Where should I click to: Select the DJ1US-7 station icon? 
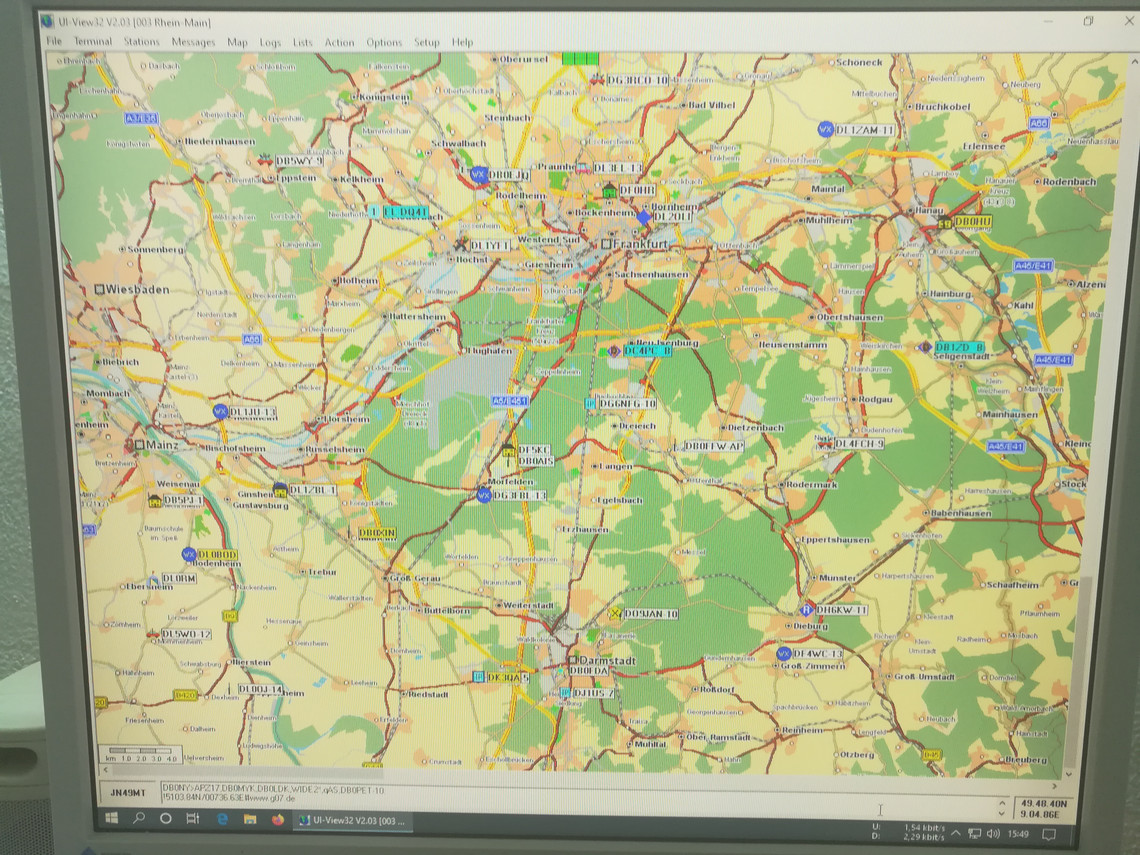coord(565,693)
